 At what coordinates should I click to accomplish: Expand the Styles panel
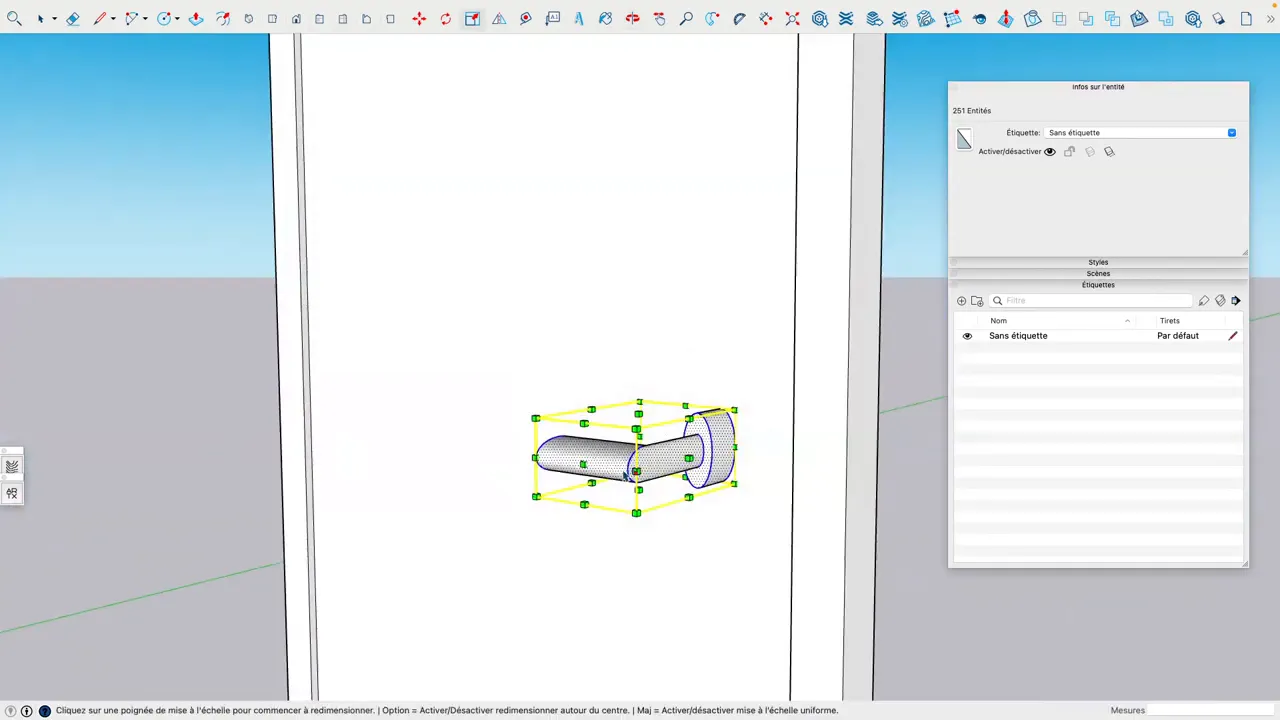[1098, 262]
